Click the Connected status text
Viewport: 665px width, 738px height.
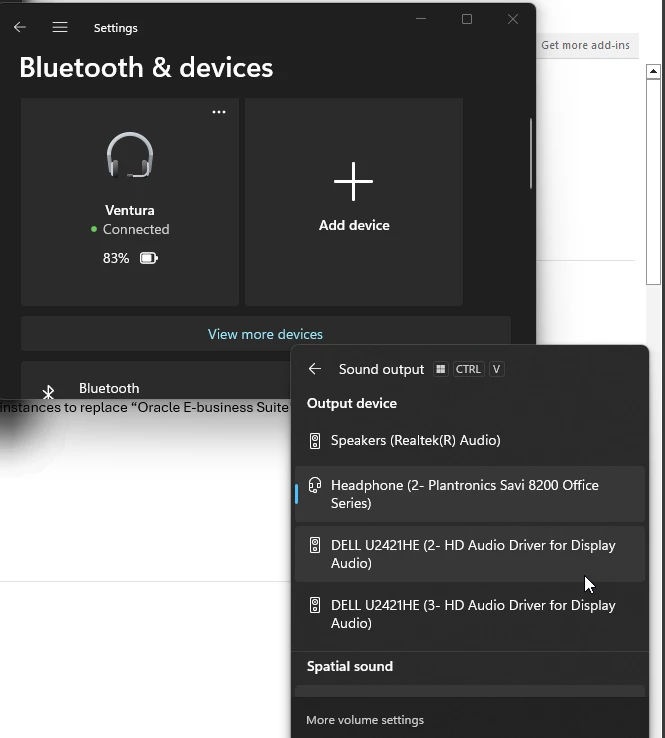pyautogui.click(x=136, y=229)
